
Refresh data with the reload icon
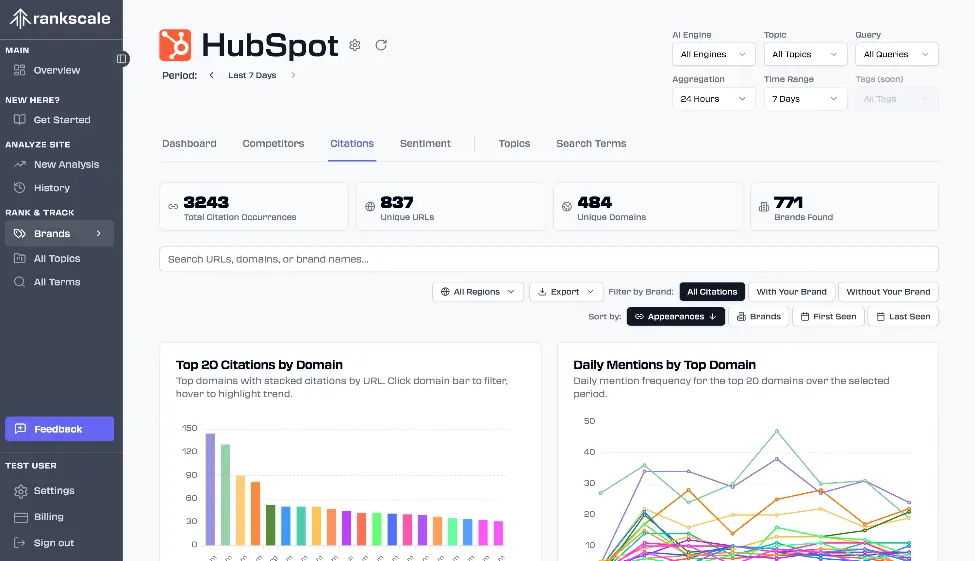(381, 45)
